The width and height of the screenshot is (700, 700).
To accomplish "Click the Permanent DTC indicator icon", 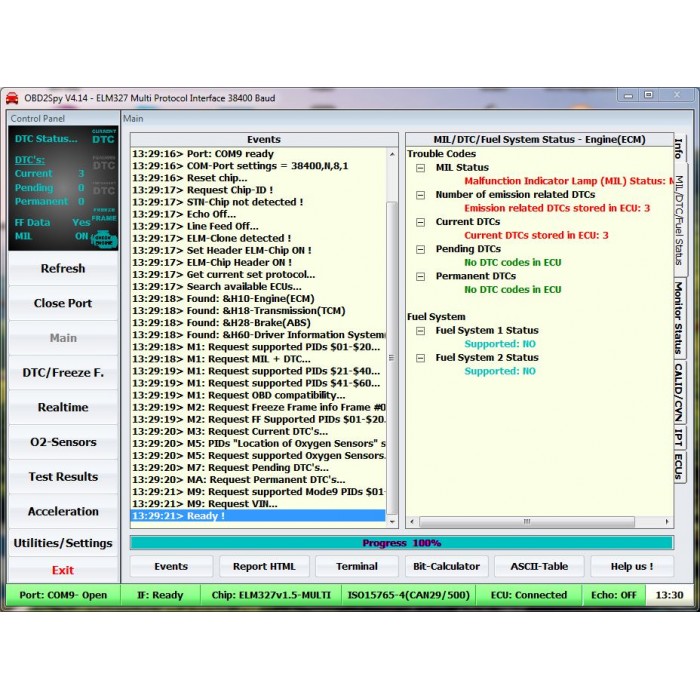I will pos(104,188).
